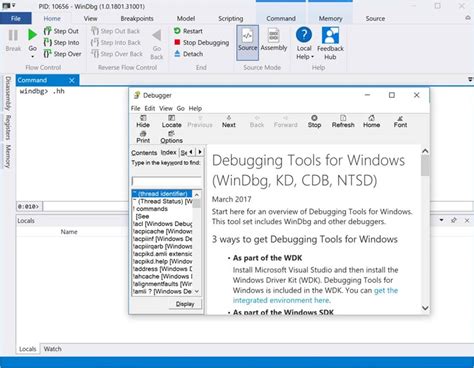Image resolution: width=474 pixels, height=368 pixels.
Task: Click Font in help toolbar
Action: [x=400, y=121]
